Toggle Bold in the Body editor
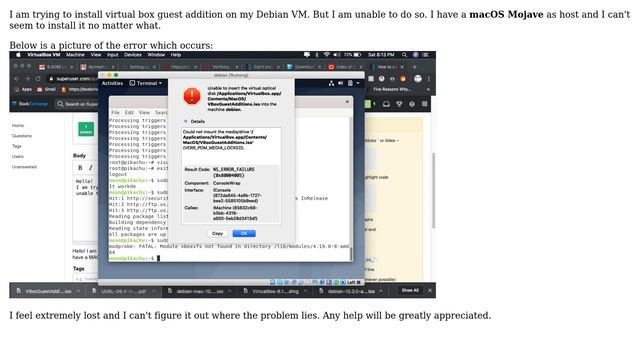Screen dimensions: 640x360 pyautogui.click(x=80, y=168)
